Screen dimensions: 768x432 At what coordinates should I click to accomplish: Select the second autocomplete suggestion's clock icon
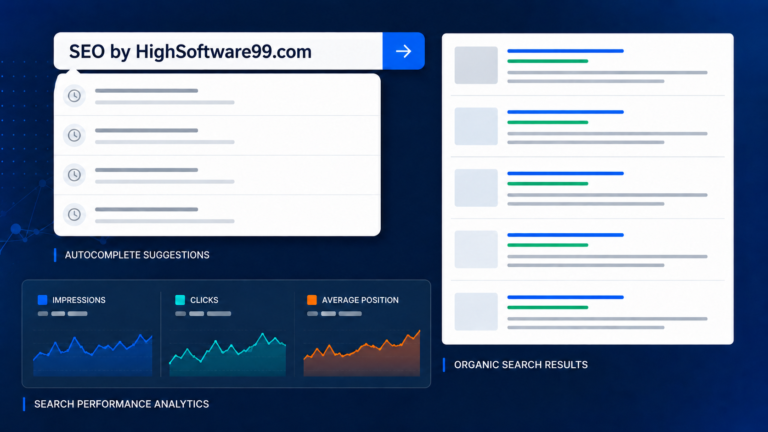coord(74,135)
